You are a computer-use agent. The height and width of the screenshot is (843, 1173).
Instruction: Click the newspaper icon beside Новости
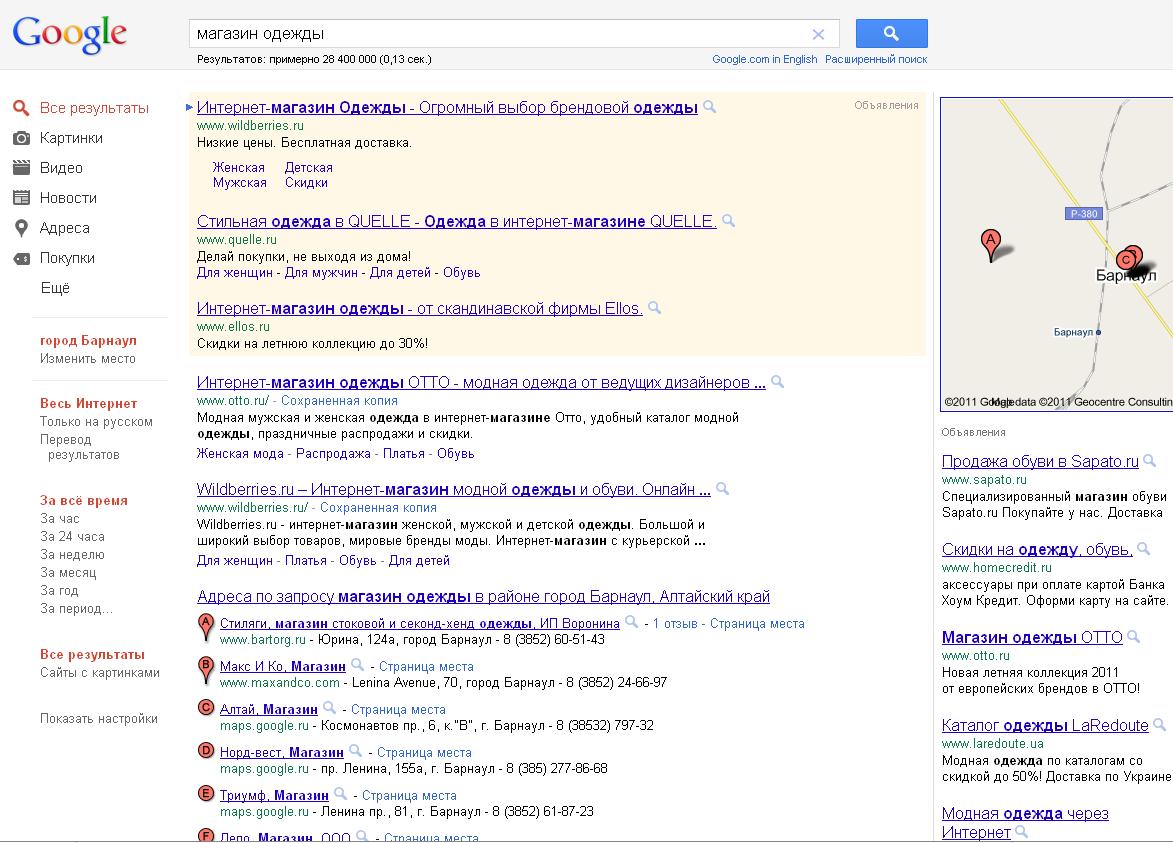pos(22,197)
